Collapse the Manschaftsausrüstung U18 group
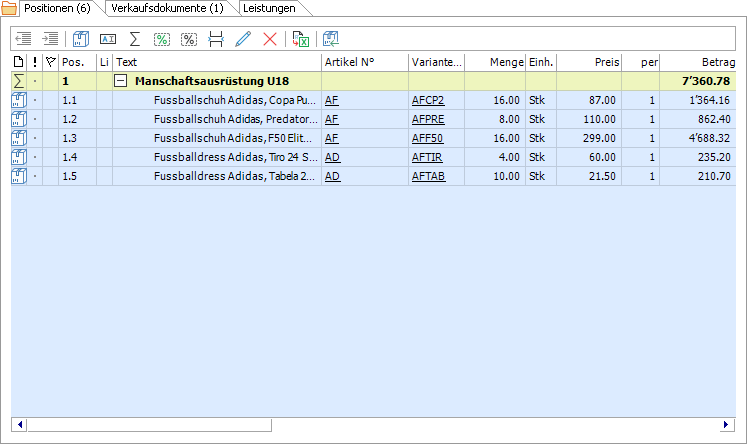 (121, 81)
